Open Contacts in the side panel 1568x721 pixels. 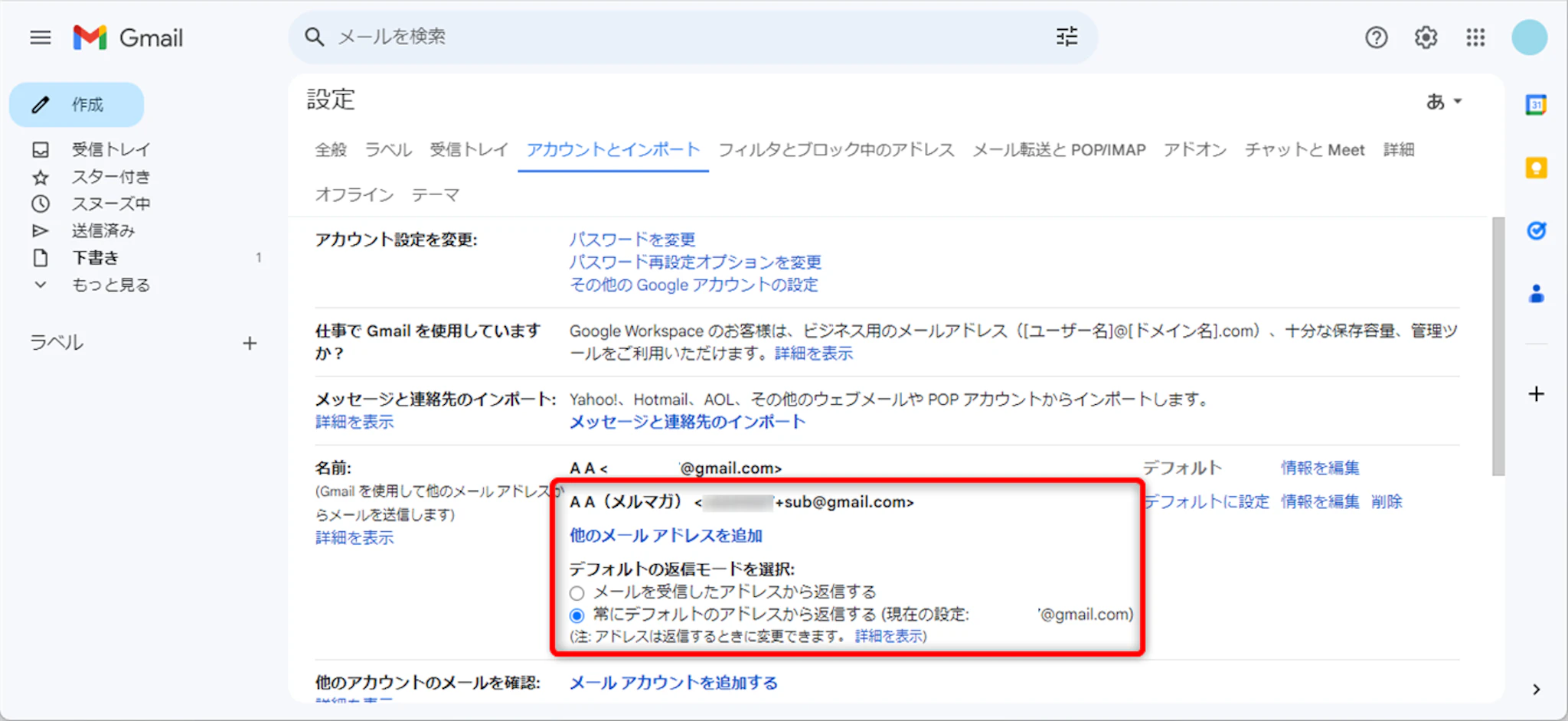click(1536, 294)
